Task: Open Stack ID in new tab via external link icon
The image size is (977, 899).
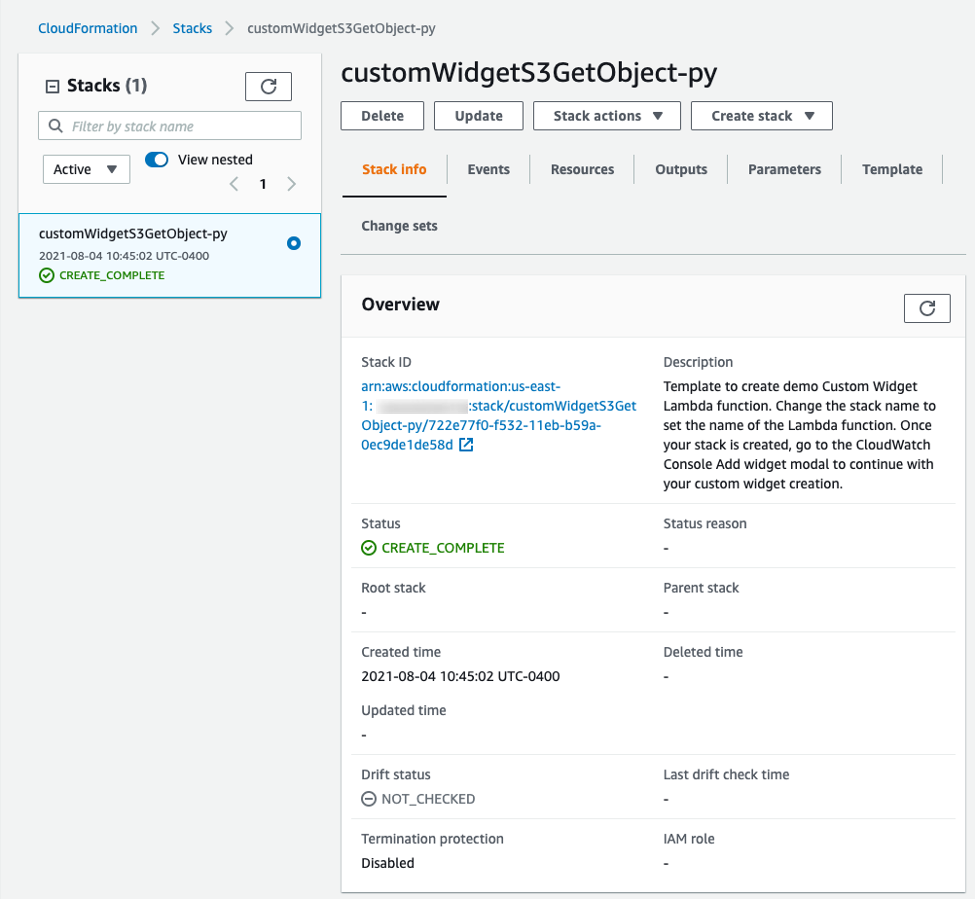Action: point(466,445)
